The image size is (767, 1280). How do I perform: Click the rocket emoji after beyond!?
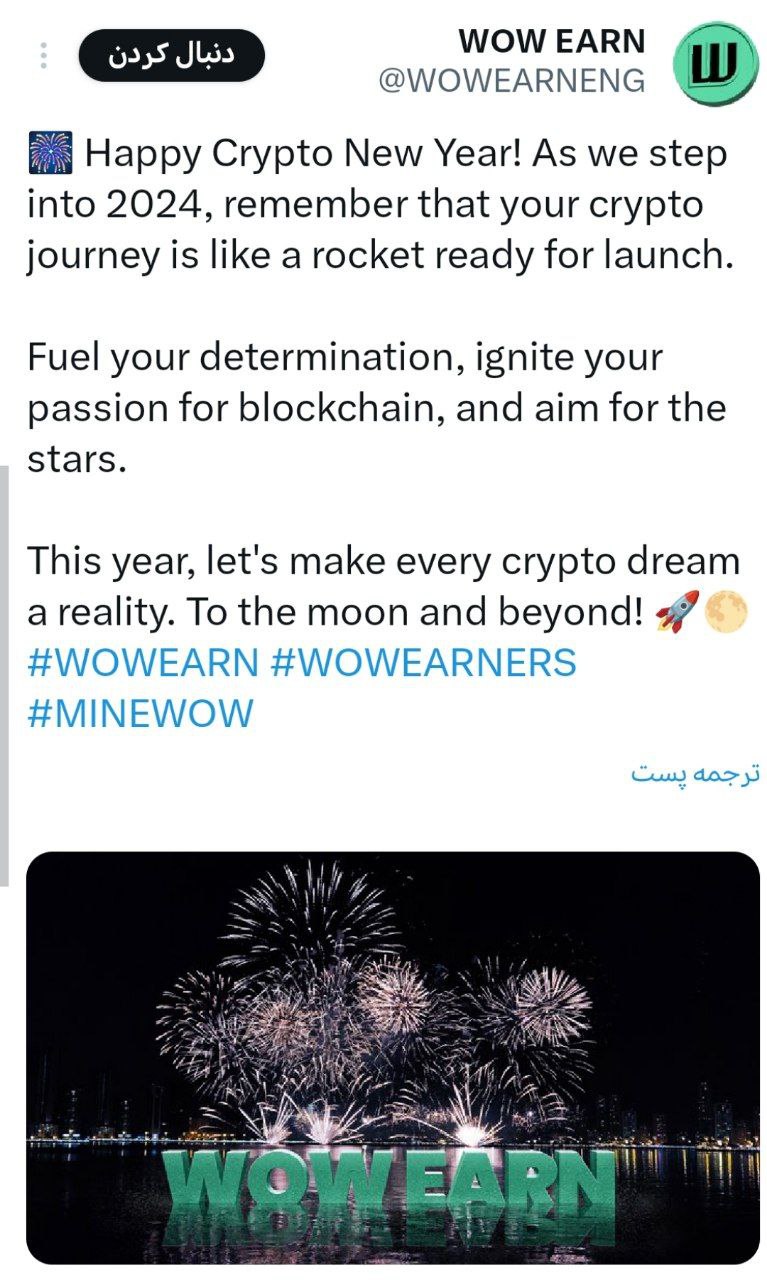676,612
